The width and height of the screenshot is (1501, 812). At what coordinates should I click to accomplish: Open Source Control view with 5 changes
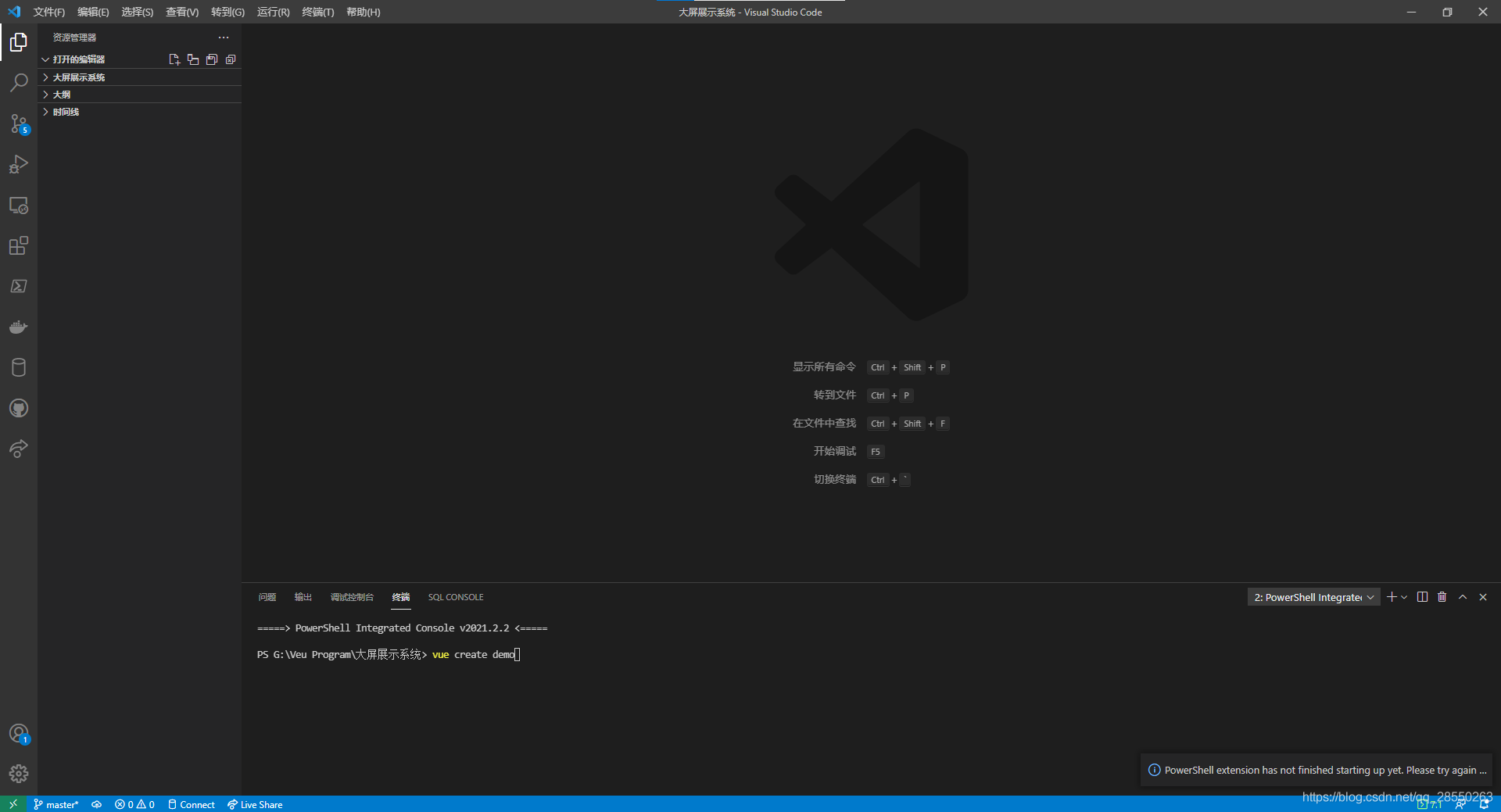[x=19, y=123]
